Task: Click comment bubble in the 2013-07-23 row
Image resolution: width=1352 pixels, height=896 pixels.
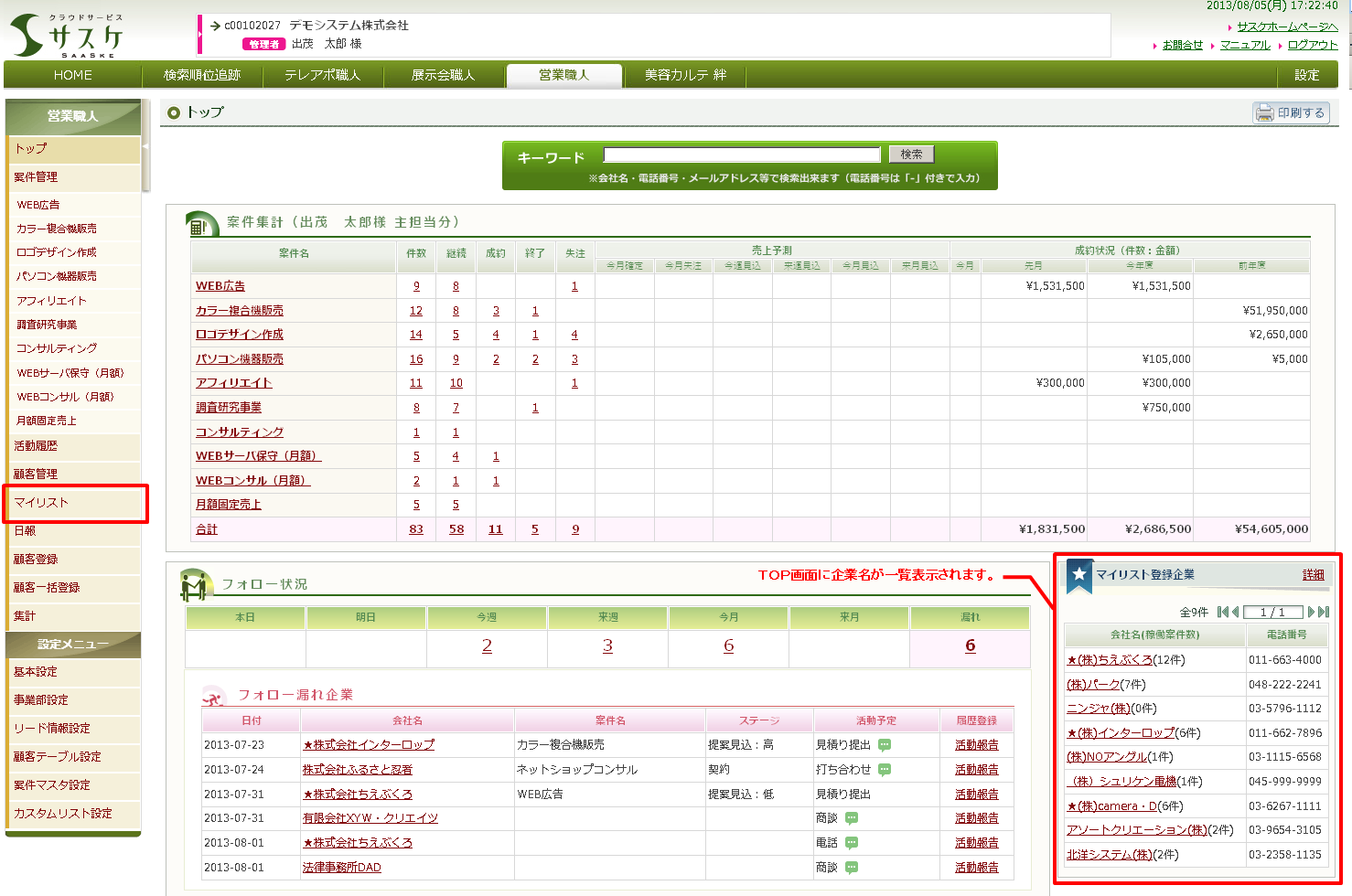Action: click(885, 745)
